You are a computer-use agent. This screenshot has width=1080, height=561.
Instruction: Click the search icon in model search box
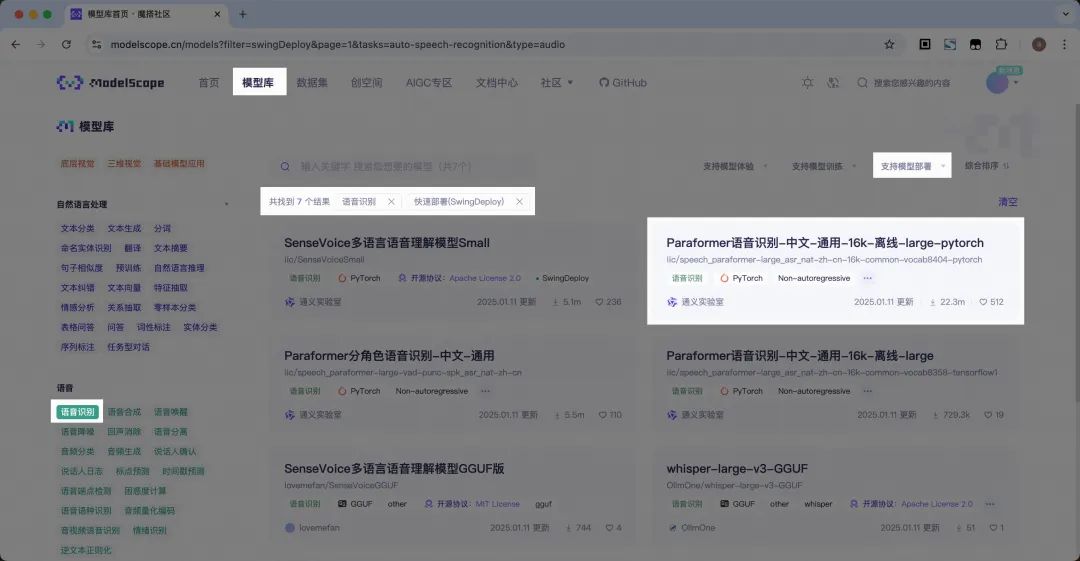[285, 167]
